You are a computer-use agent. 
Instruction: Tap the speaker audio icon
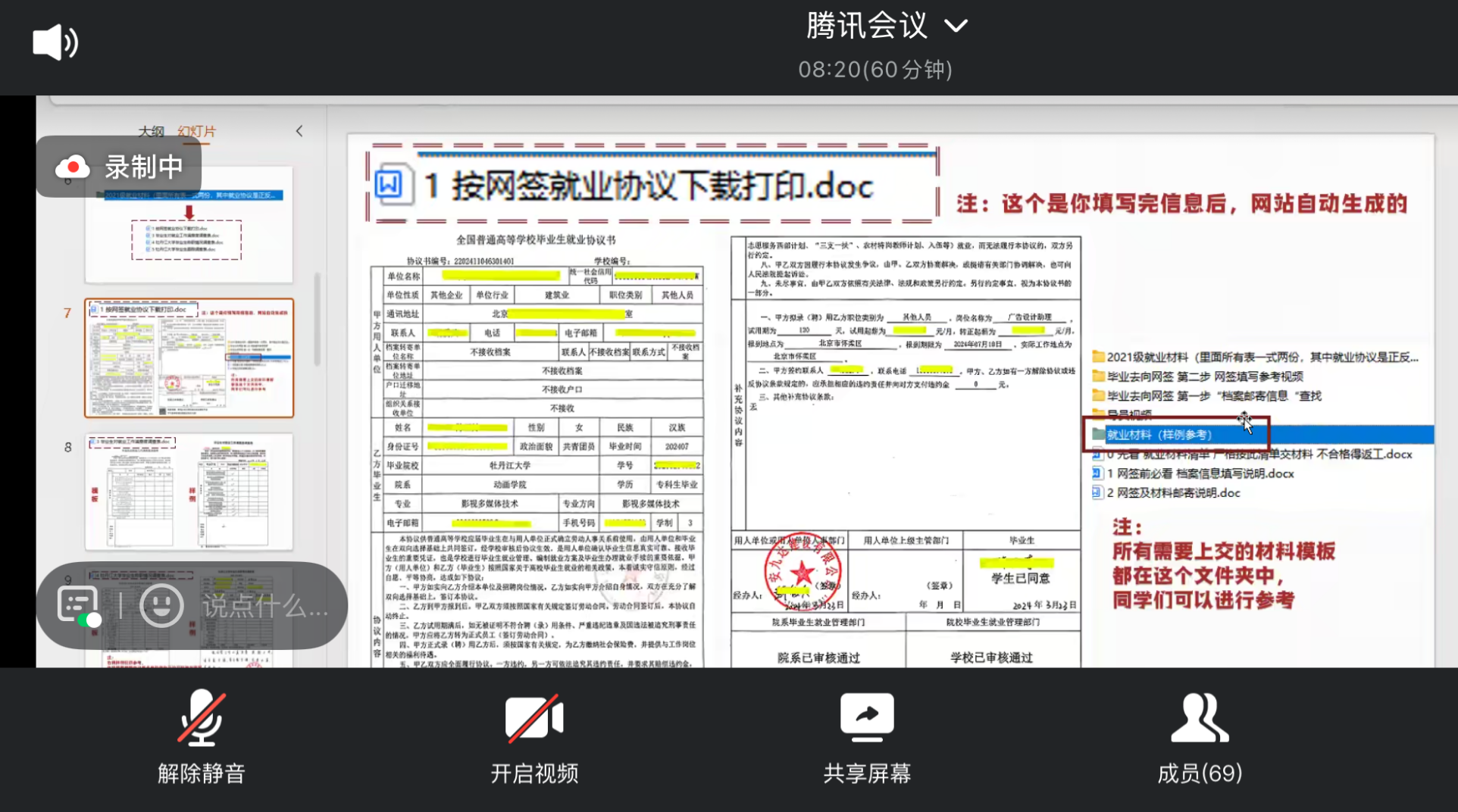tap(55, 42)
